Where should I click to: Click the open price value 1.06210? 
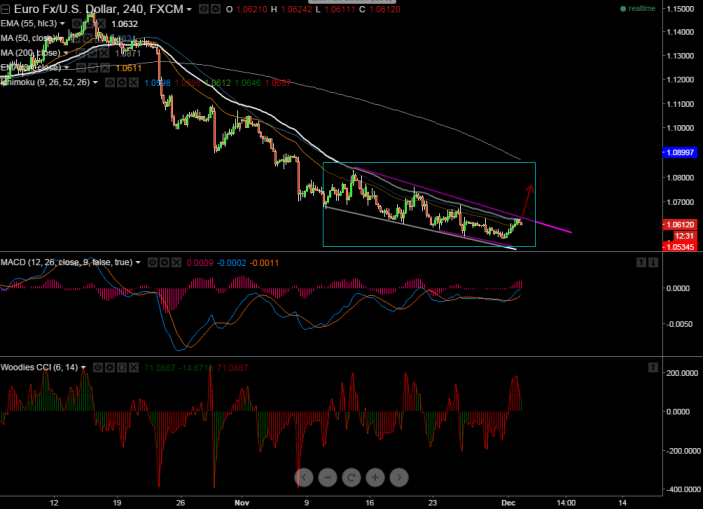tap(252, 9)
